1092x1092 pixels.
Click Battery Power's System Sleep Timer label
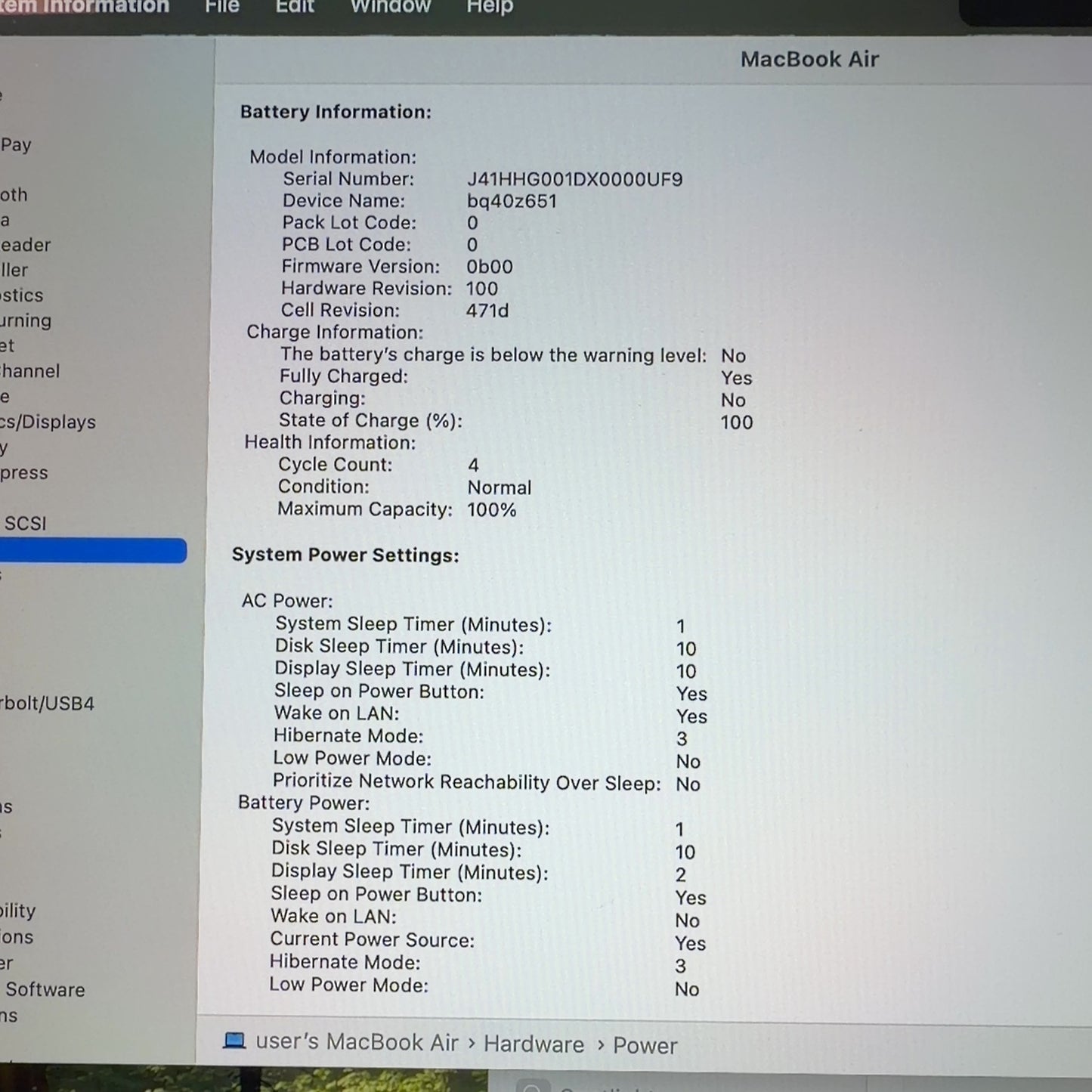410,827
